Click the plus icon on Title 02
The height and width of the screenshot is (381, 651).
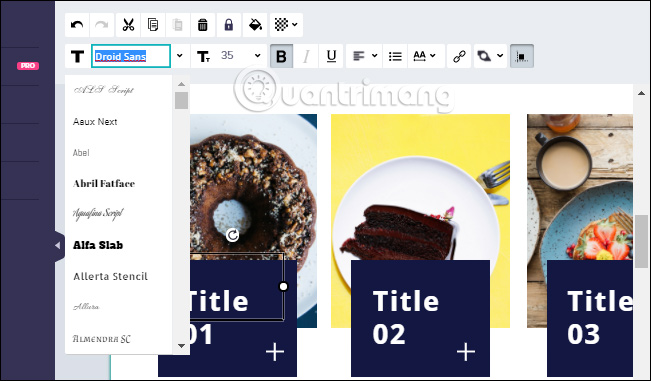point(466,352)
